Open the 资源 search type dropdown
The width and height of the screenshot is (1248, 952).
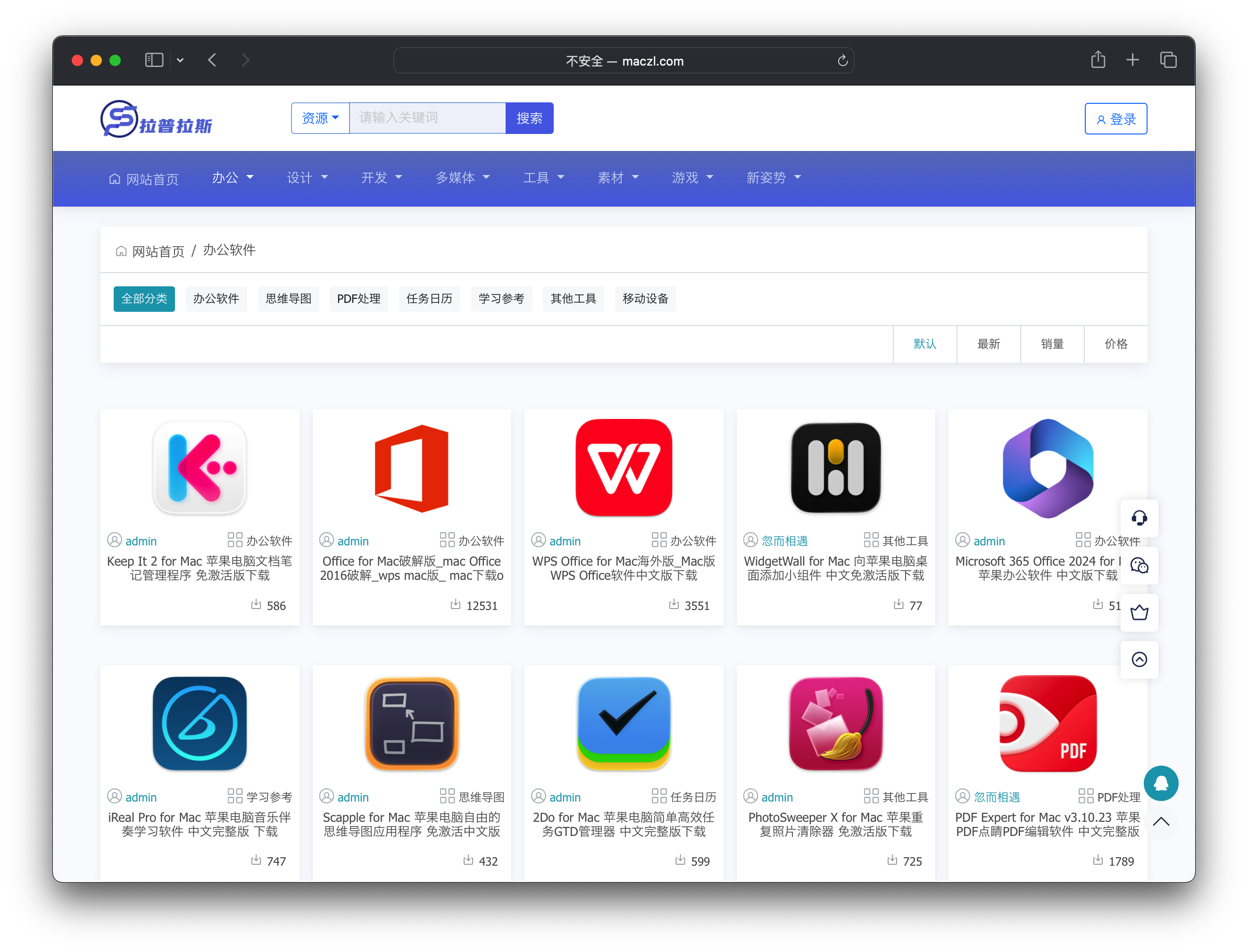click(320, 118)
